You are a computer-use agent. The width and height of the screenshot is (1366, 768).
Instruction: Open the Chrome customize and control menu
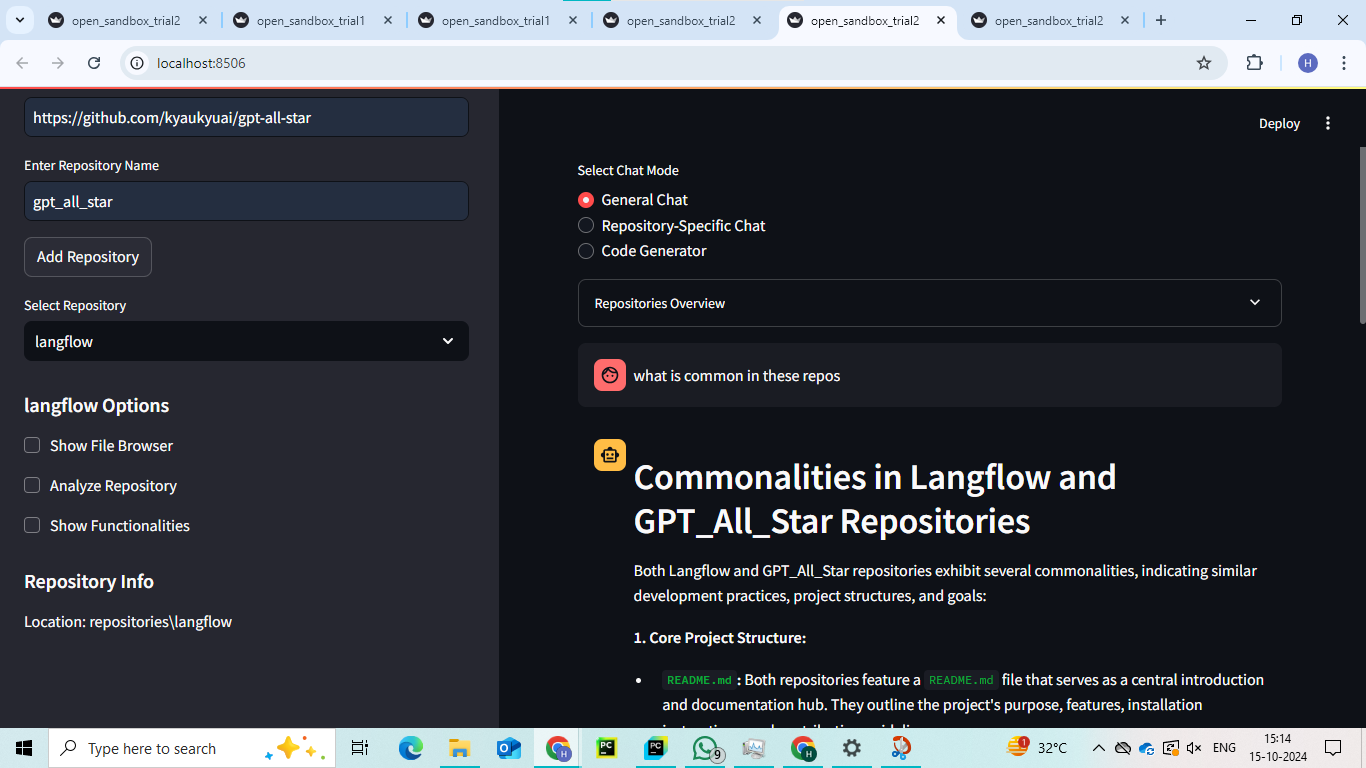pyautogui.click(x=1343, y=63)
